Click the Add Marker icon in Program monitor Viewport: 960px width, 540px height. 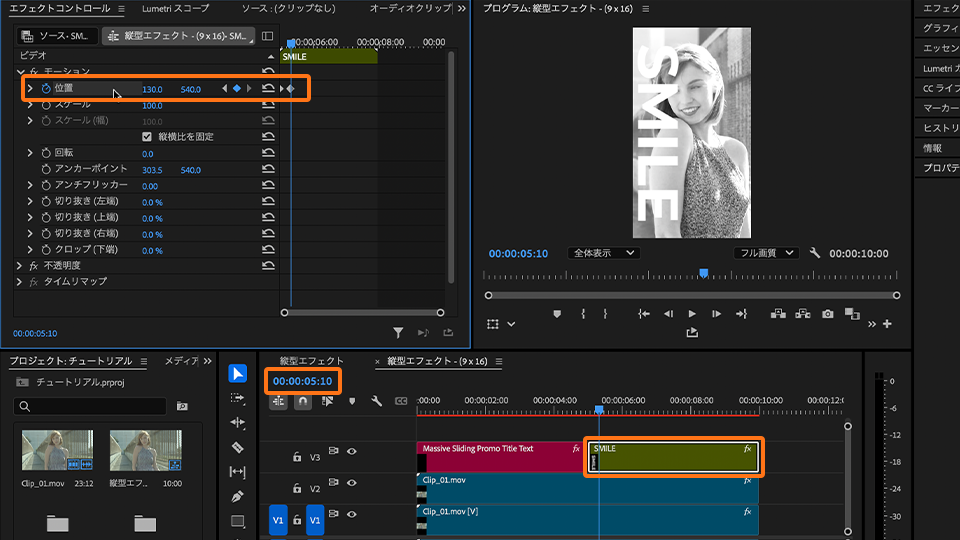(557, 314)
